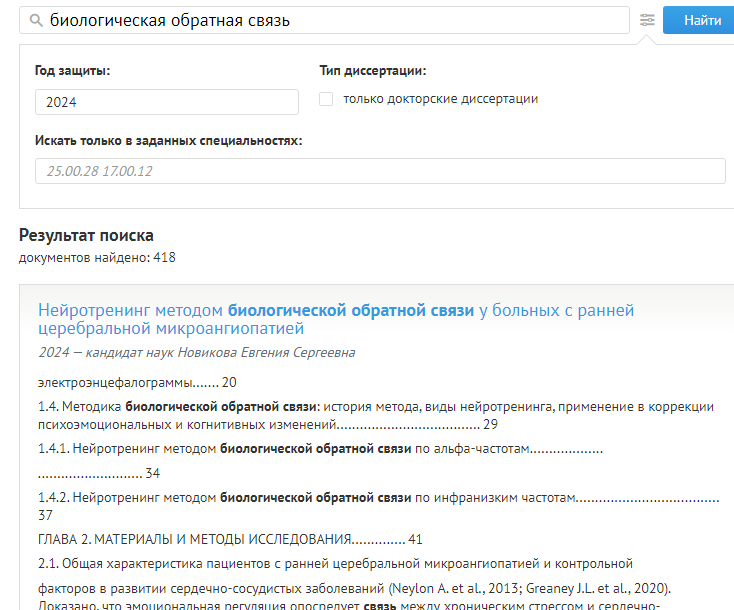Viewport: 734px width, 610px height.
Task: Enable только докторские диссертации checkbox
Action: (326, 99)
